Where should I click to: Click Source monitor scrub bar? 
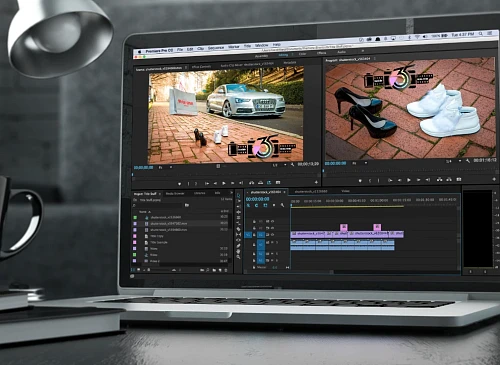(x=226, y=174)
